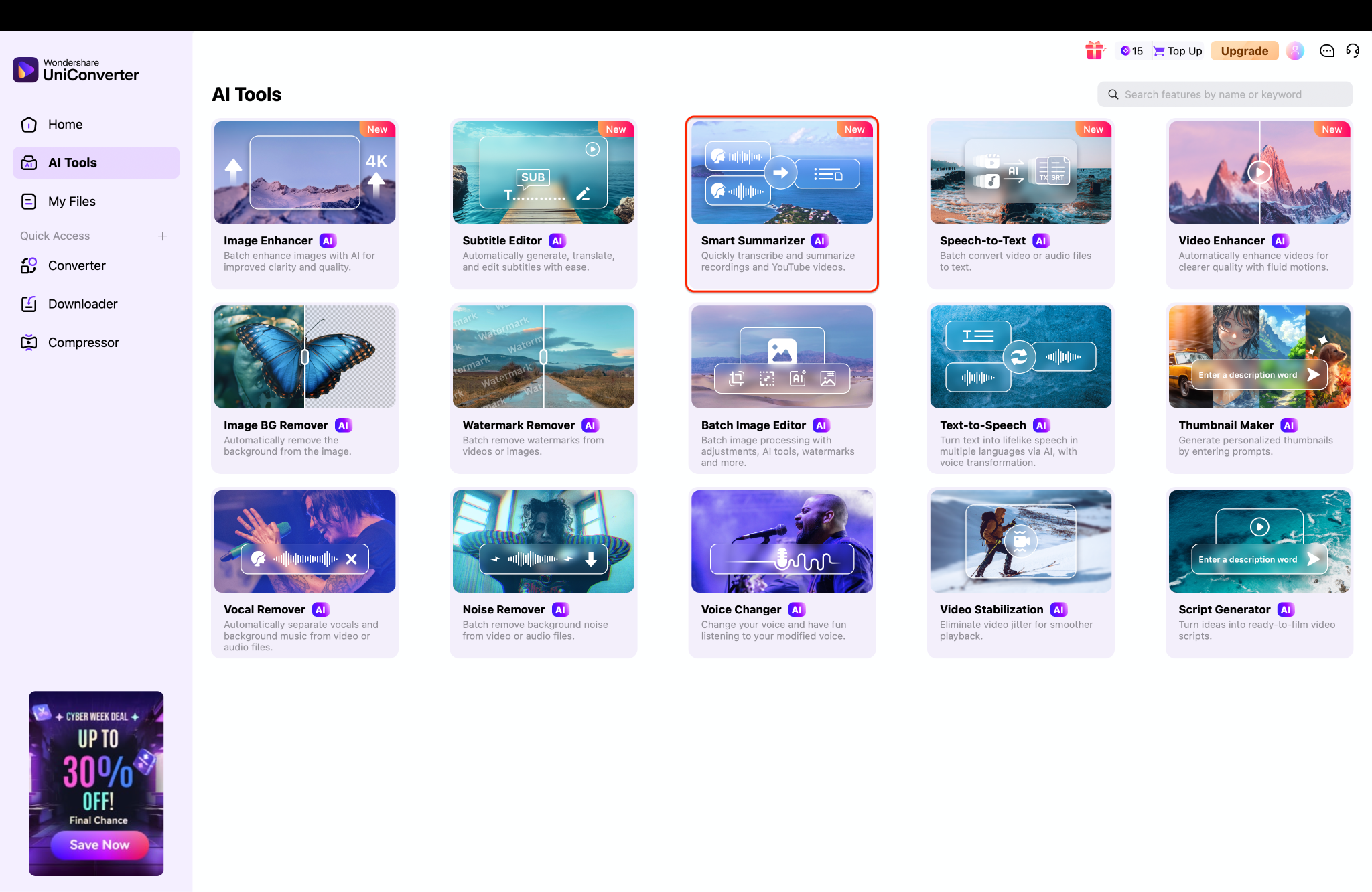The image size is (1372, 892).
Task: Open the Compressor from the sidebar
Action: pos(83,342)
